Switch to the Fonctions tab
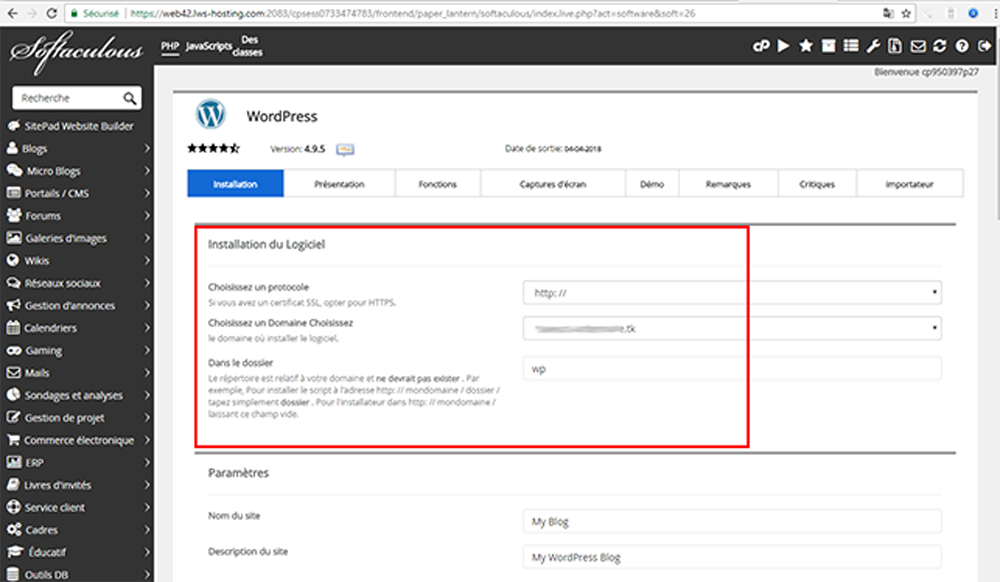The width and height of the screenshot is (1000, 582). click(x=438, y=184)
